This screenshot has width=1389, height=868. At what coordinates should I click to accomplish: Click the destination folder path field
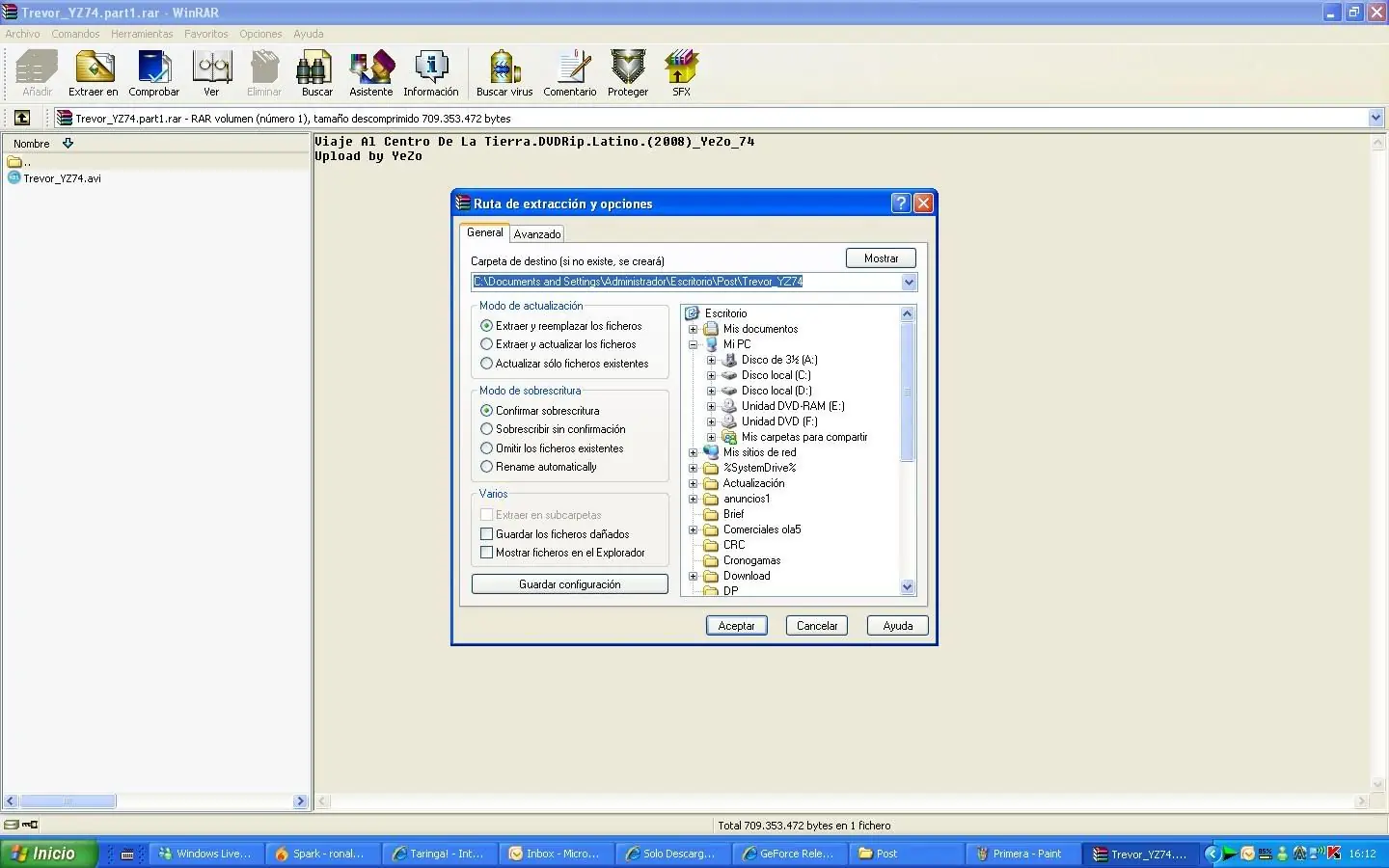(686, 282)
